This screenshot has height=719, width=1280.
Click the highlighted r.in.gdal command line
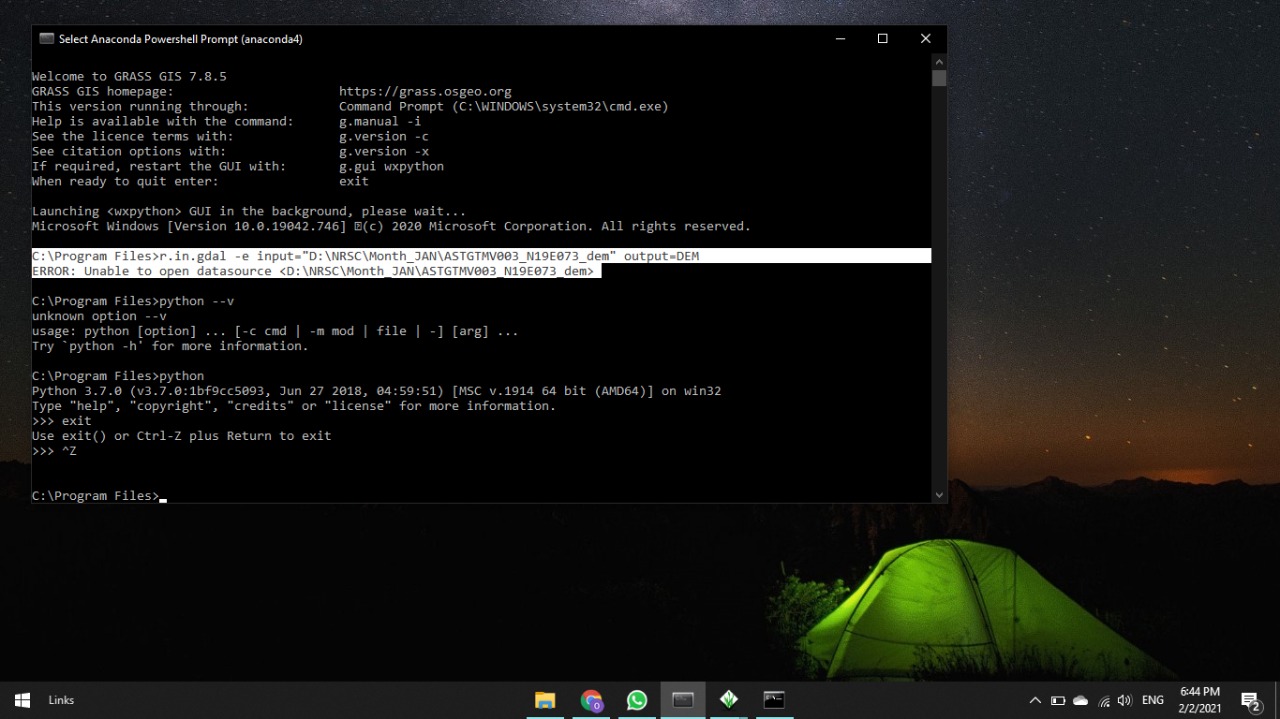[365, 256]
